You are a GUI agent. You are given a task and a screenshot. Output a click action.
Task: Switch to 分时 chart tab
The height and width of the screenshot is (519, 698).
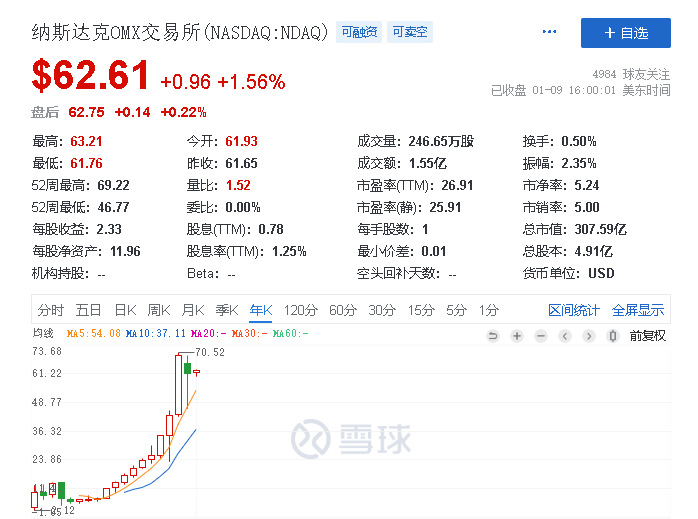tap(50, 310)
